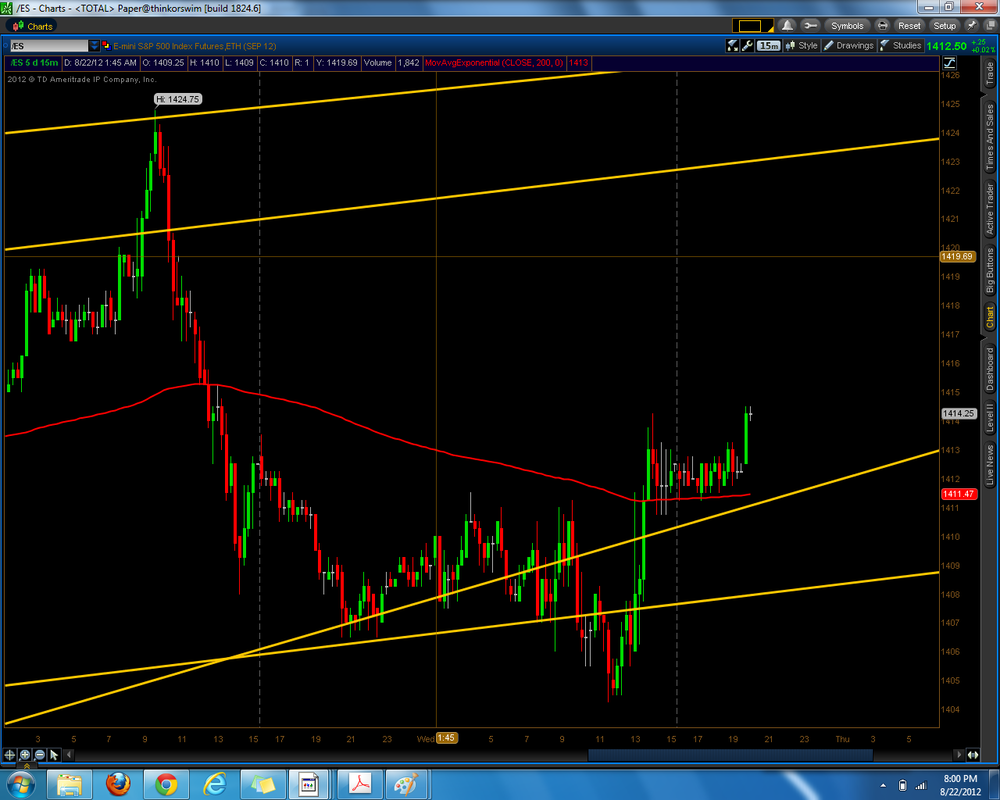Click the colored link squares icon beside symbol

coord(105,46)
